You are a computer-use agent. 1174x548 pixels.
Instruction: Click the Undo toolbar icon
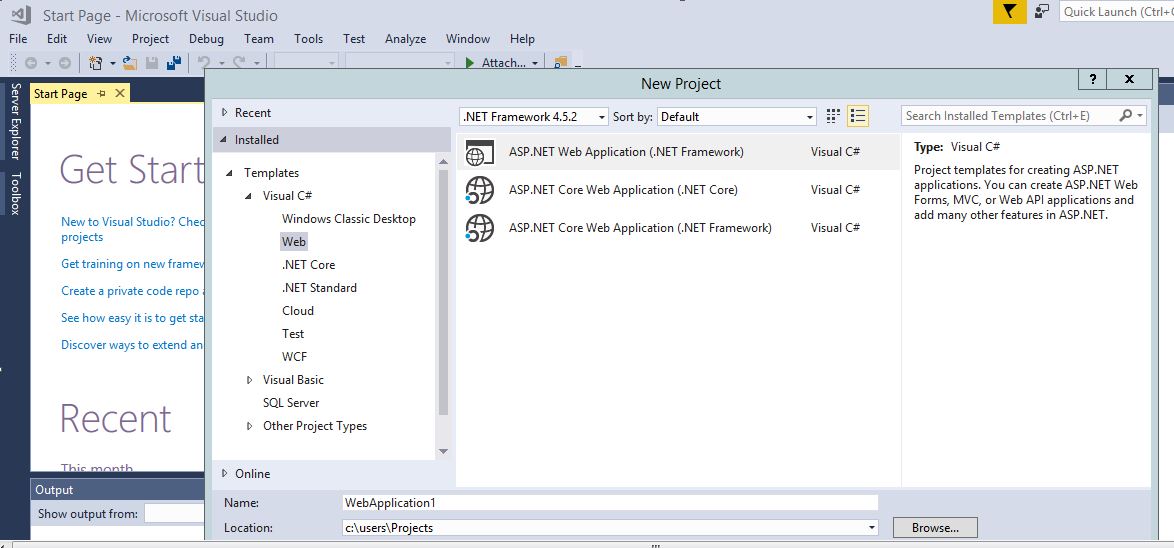(204, 64)
